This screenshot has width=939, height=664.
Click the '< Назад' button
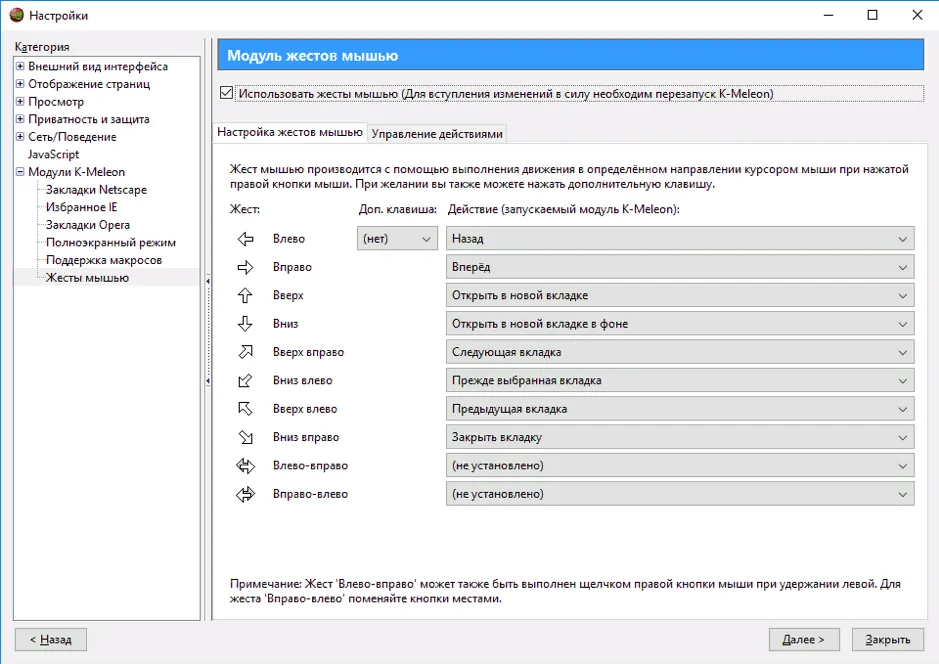coord(51,639)
